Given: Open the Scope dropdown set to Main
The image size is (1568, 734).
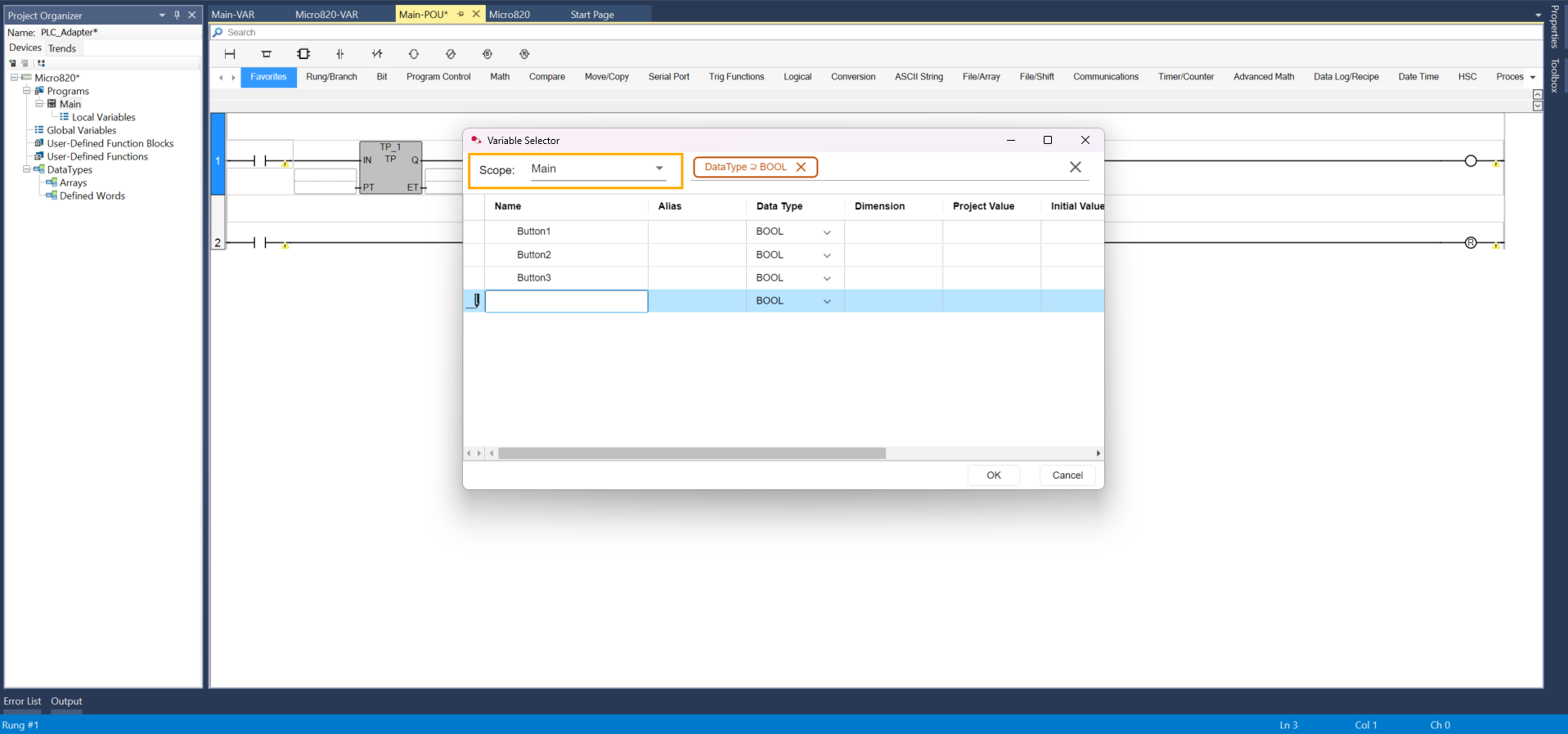Looking at the screenshot, I should click(658, 169).
